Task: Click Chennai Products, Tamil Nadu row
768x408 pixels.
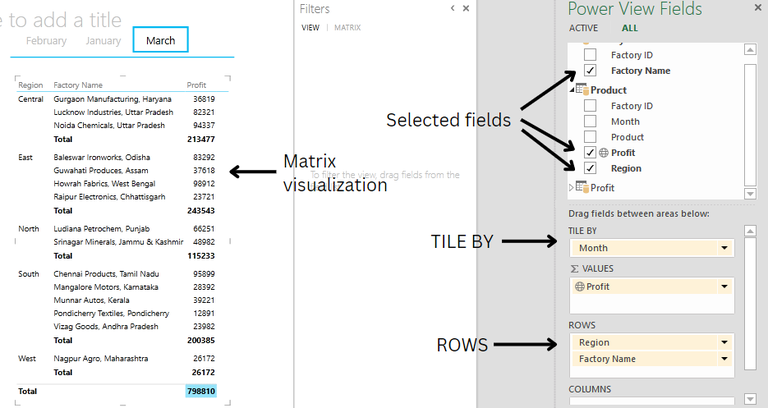Action: click(106, 274)
